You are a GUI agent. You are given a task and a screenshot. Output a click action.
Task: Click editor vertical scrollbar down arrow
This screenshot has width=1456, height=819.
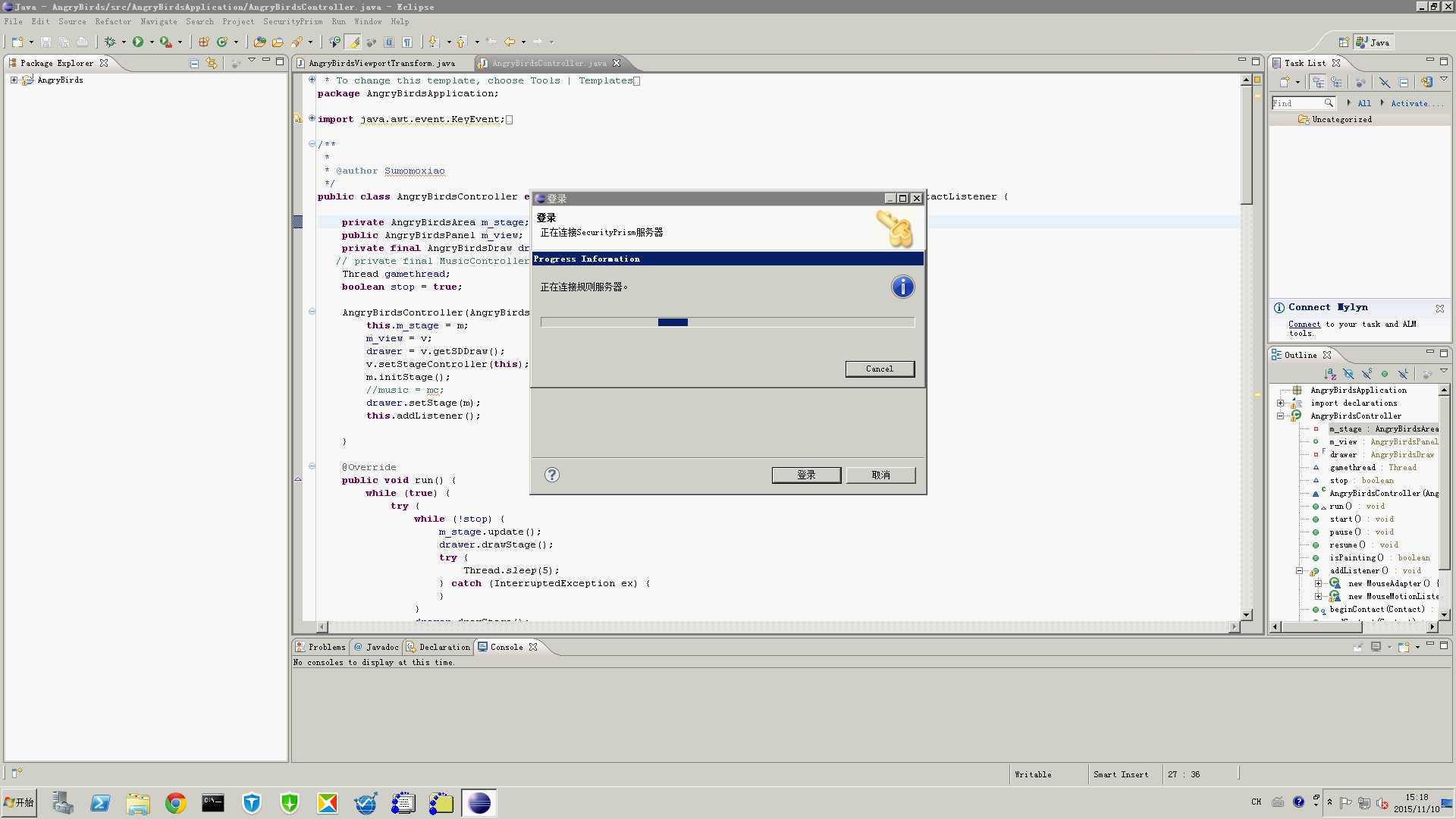pyautogui.click(x=1246, y=614)
